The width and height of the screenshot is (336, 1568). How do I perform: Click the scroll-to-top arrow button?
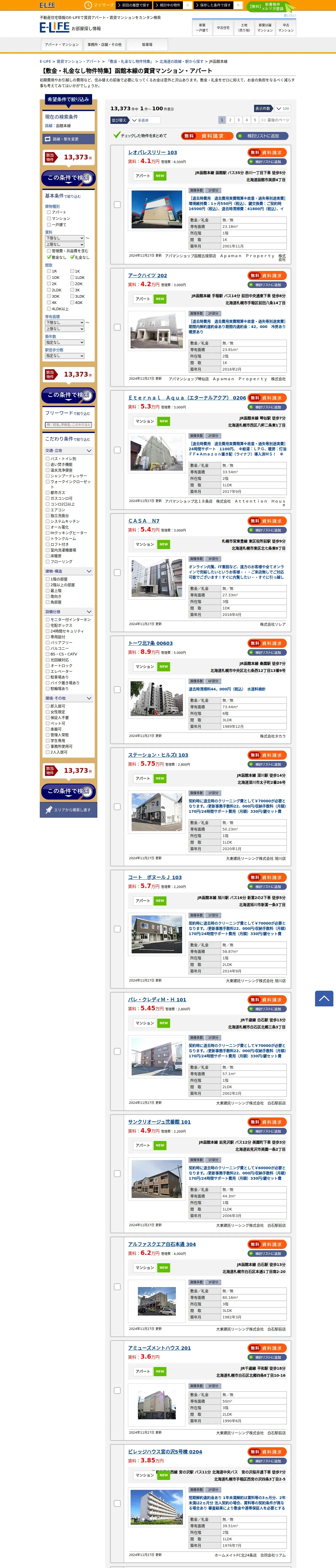[x=324, y=998]
